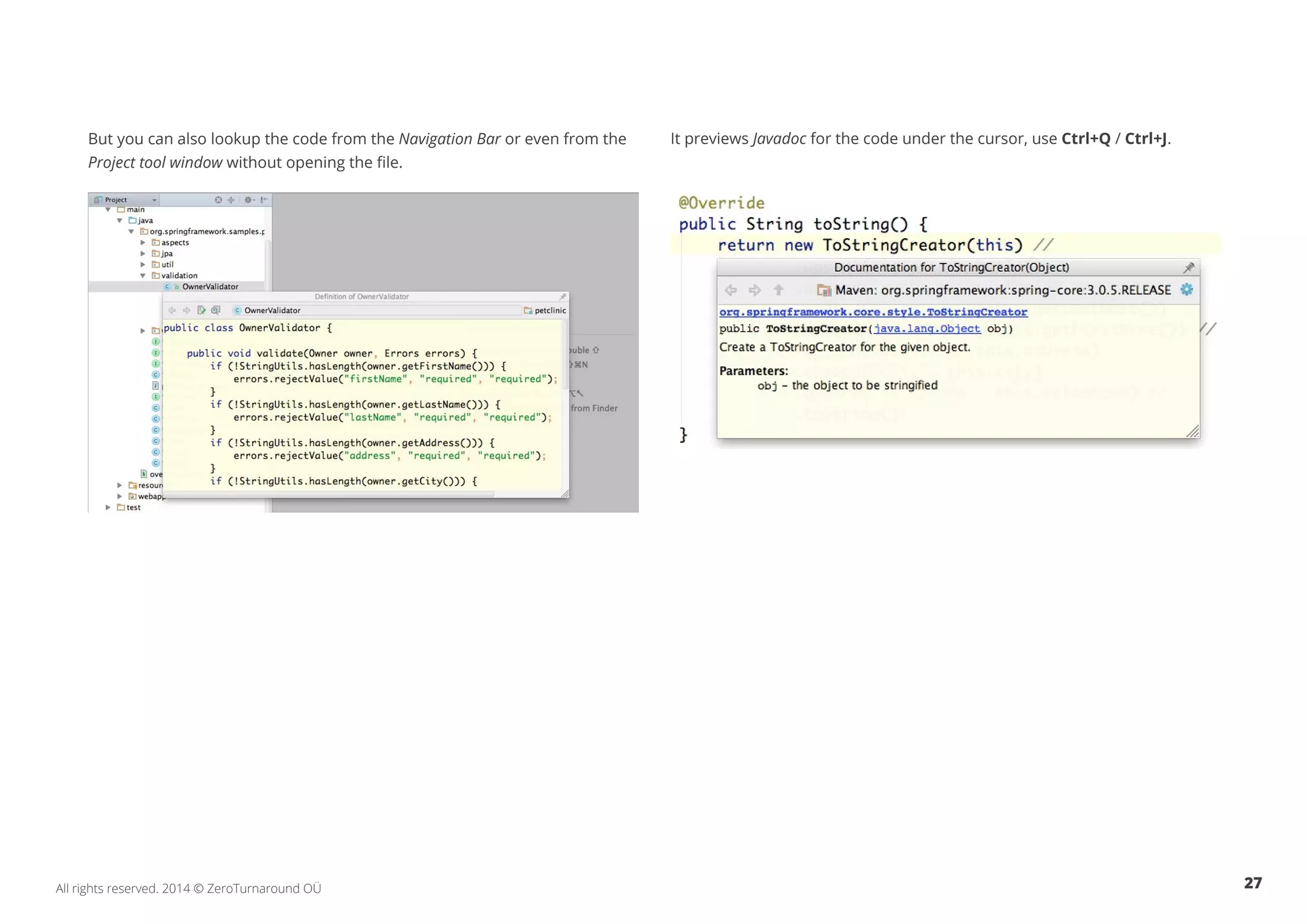The width and height of the screenshot is (1307, 924).
Task: Click the petclinic module label
Action: (x=550, y=311)
